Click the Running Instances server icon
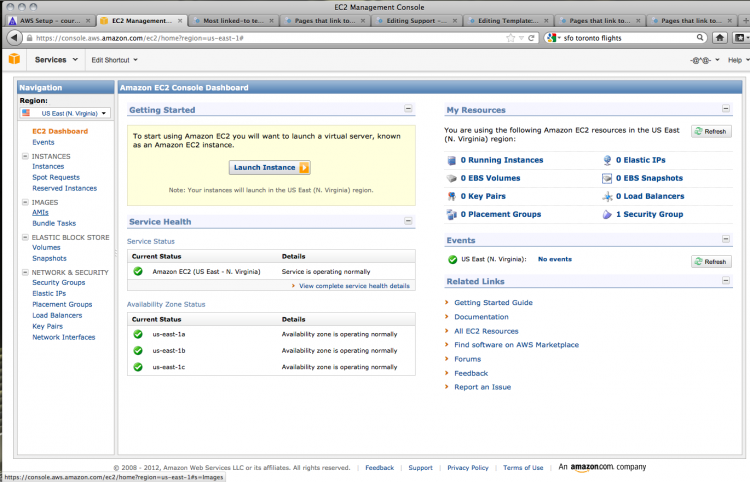This screenshot has width=750, height=482. click(x=452, y=160)
